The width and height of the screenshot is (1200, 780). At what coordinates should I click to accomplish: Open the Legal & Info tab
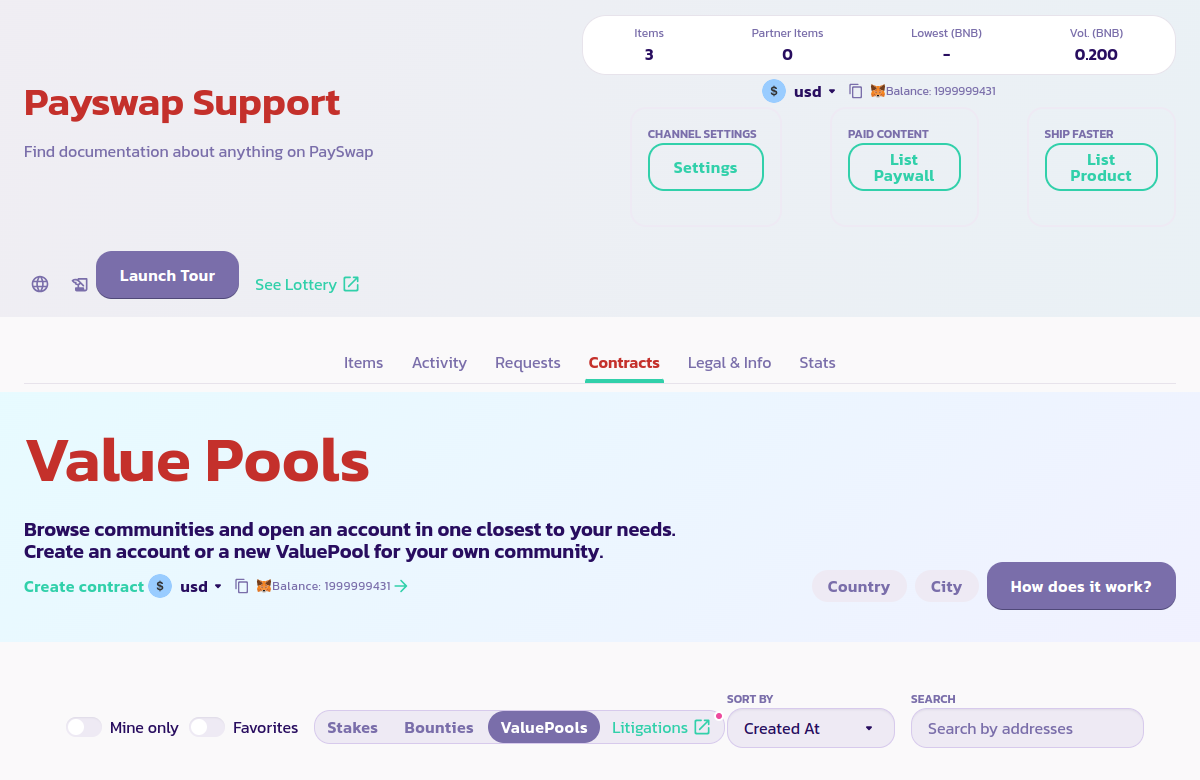pyautogui.click(x=729, y=363)
